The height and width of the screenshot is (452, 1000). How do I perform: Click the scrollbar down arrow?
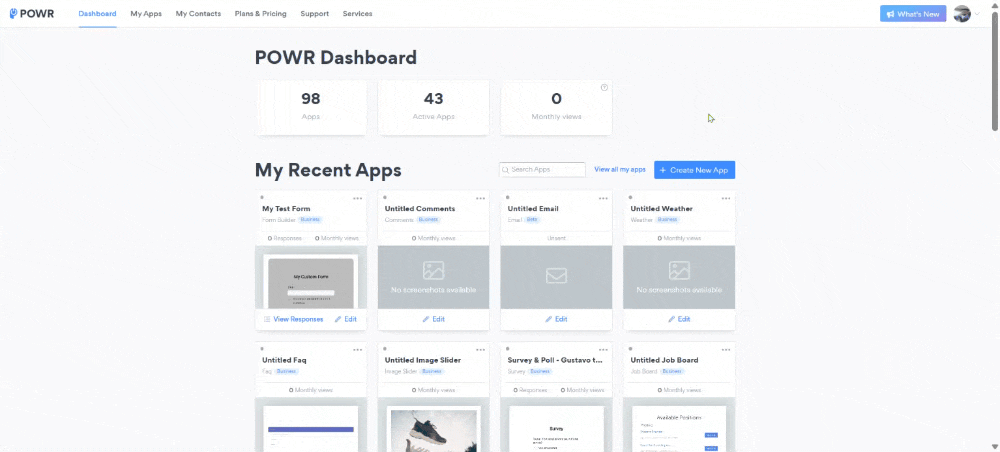(x=995, y=447)
